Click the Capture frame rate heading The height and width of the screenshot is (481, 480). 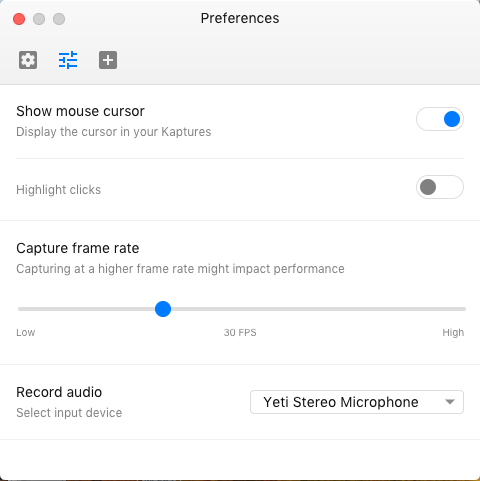click(x=78, y=248)
